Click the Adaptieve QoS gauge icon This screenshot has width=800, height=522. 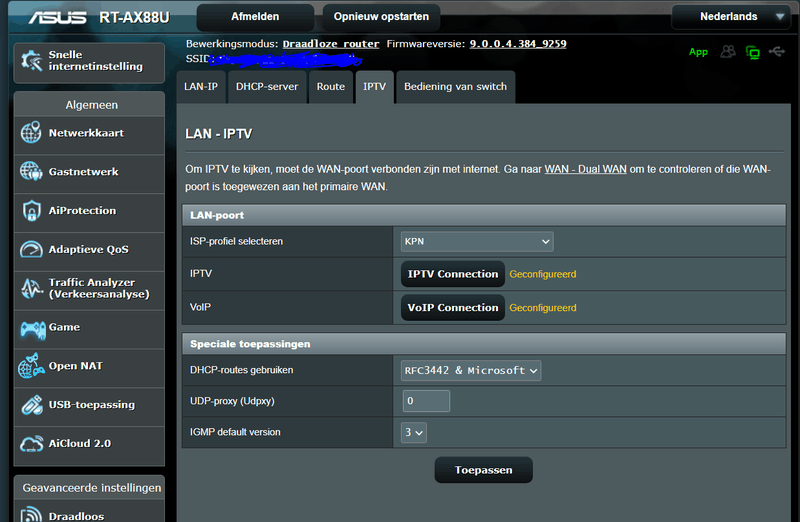(x=31, y=249)
